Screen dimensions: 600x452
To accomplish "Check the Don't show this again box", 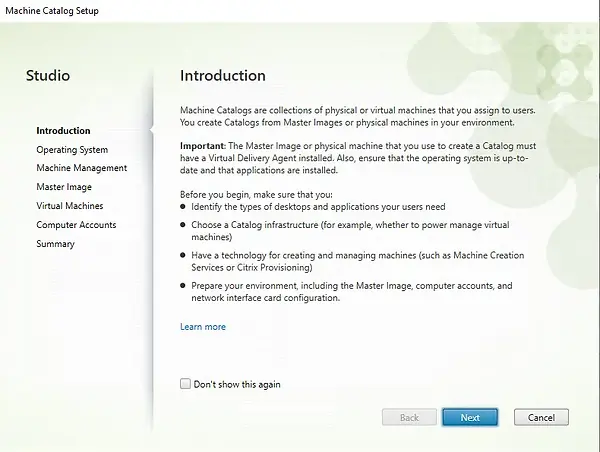I will [x=185, y=383].
